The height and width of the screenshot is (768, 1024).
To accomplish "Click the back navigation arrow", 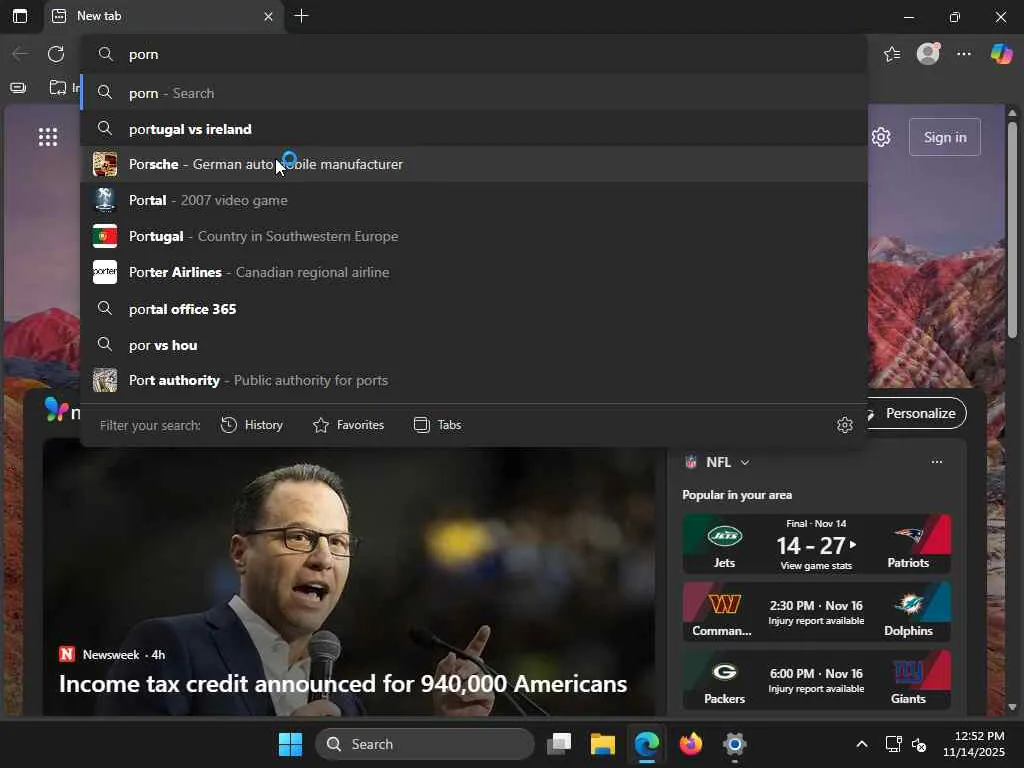I will pyautogui.click(x=20, y=54).
